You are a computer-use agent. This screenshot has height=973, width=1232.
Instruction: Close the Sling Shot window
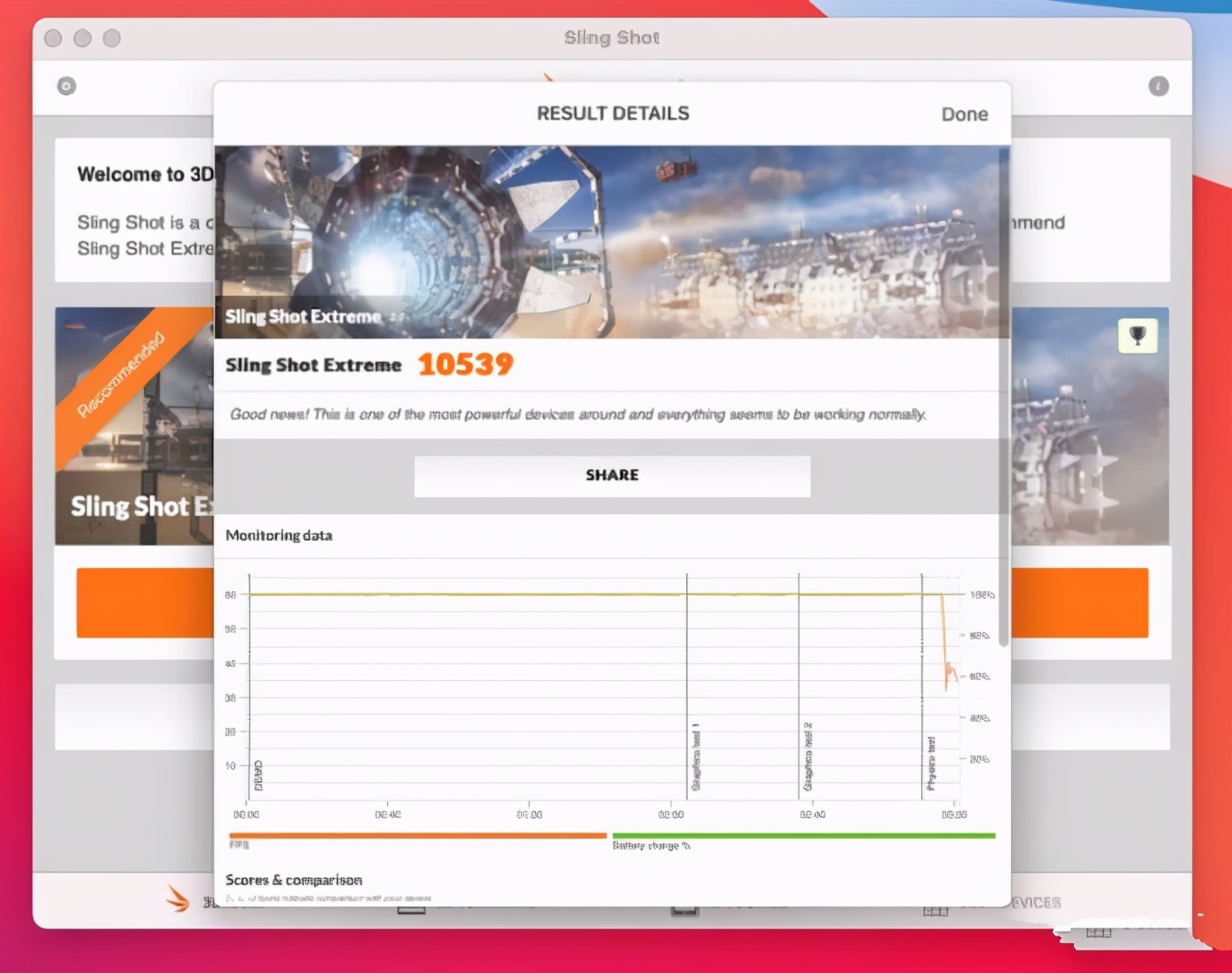point(53,38)
